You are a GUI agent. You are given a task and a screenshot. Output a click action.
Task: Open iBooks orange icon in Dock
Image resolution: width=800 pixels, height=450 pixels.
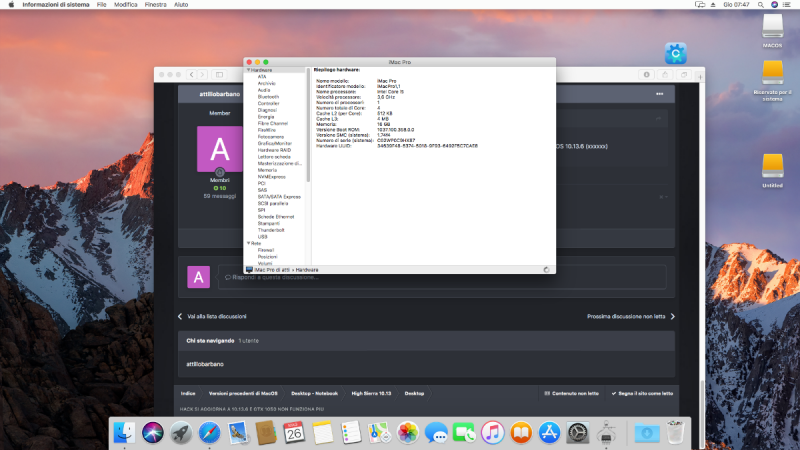tap(521, 433)
